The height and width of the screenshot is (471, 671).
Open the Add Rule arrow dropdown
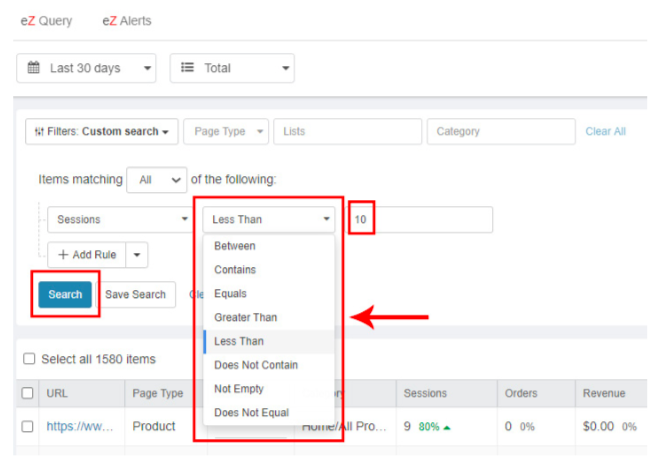(137, 255)
